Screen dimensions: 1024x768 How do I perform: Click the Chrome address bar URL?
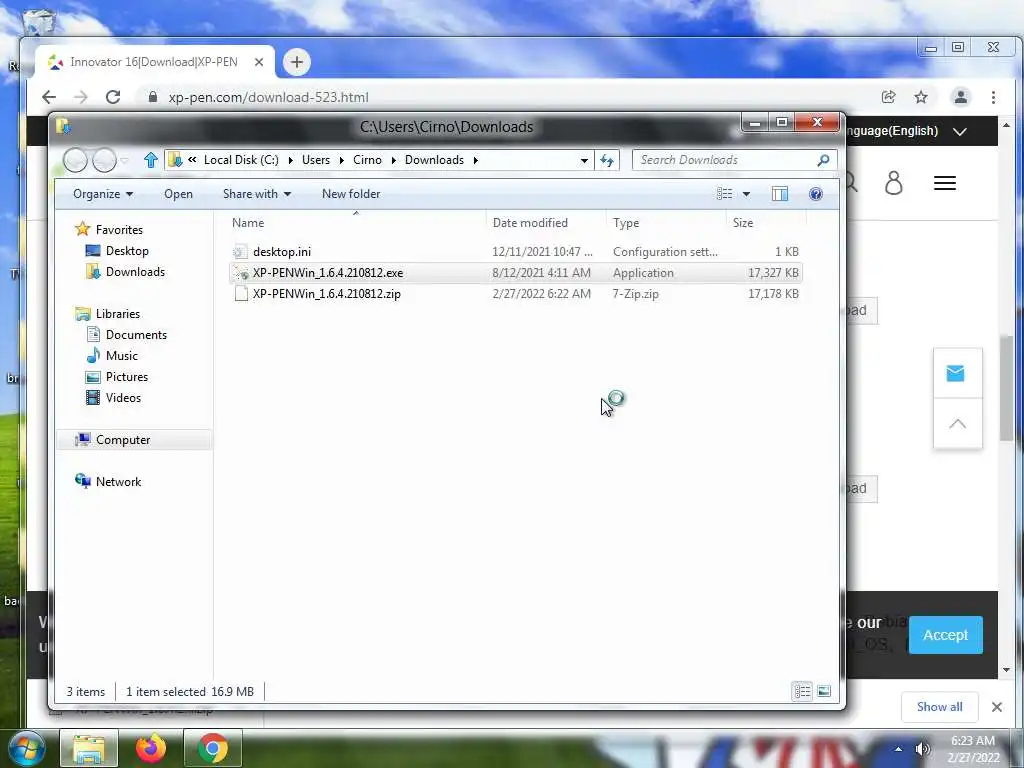click(268, 97)
